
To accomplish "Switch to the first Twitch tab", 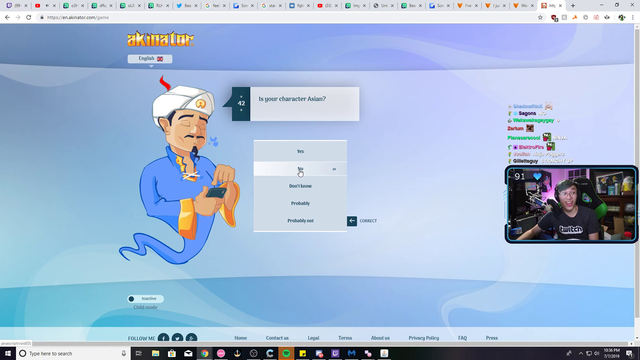I will pyautogui.click(x=16, y=6).
